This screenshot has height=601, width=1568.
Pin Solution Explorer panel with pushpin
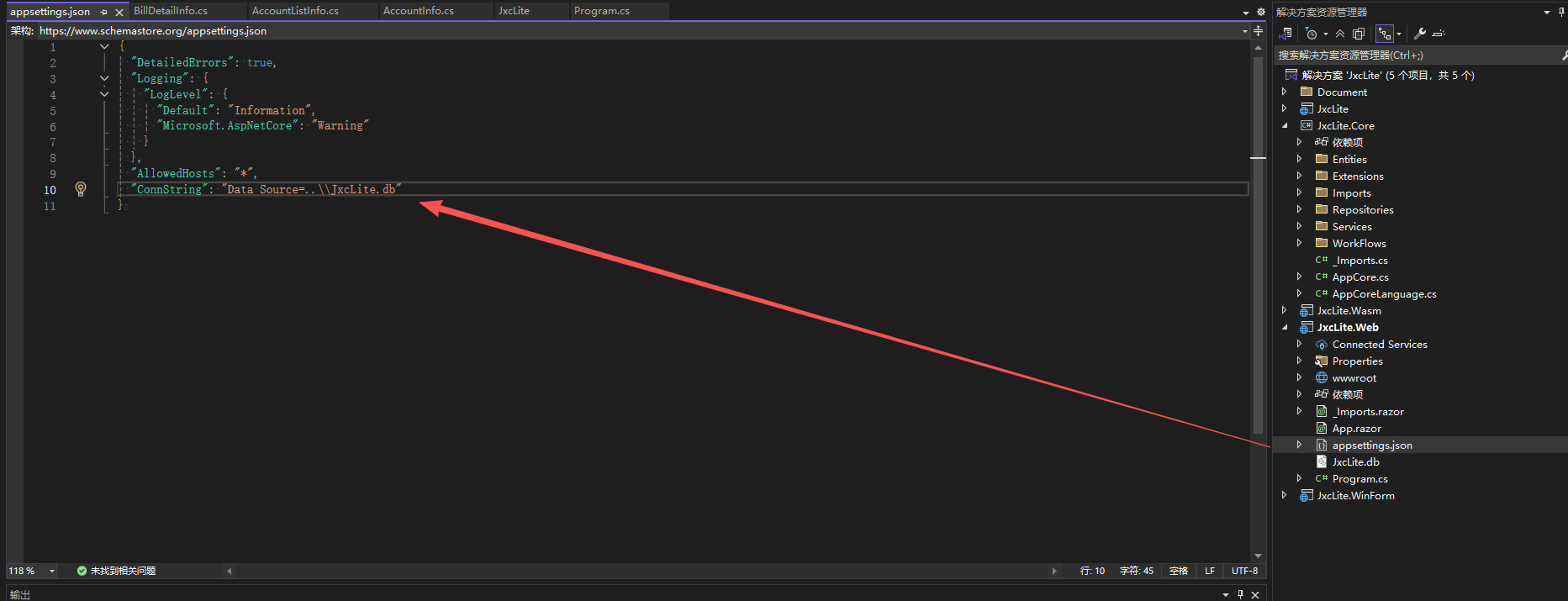click(x=1562, y=12)
